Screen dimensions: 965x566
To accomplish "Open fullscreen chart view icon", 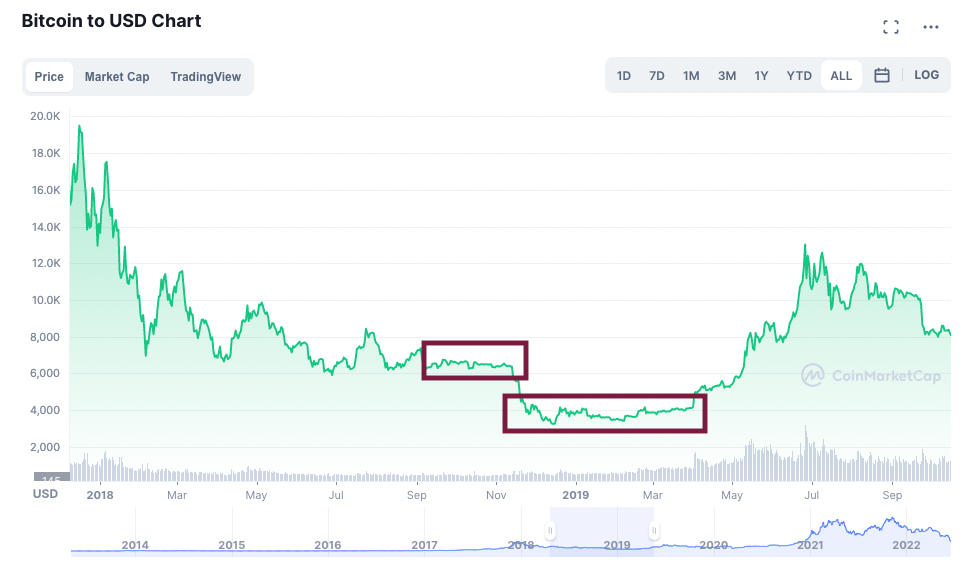I will [891, 26].
